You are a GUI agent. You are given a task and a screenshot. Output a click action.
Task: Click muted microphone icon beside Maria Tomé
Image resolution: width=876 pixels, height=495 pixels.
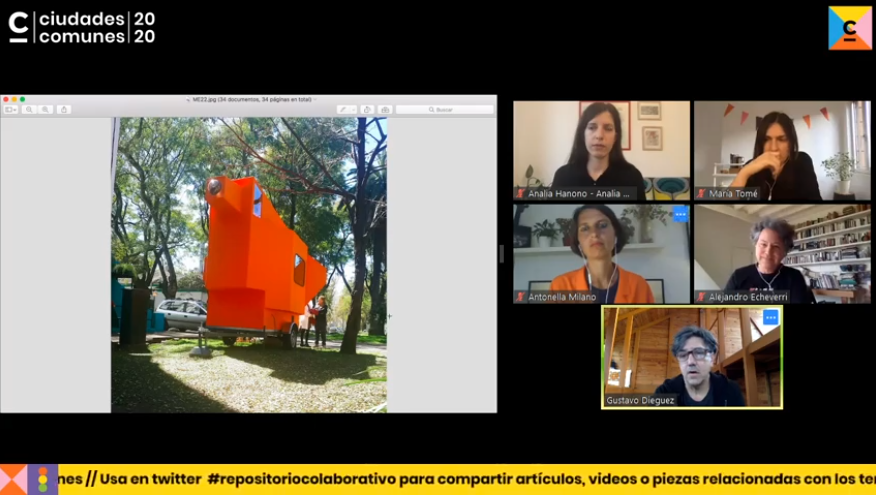pyautogui.click(x=701, y=194)
